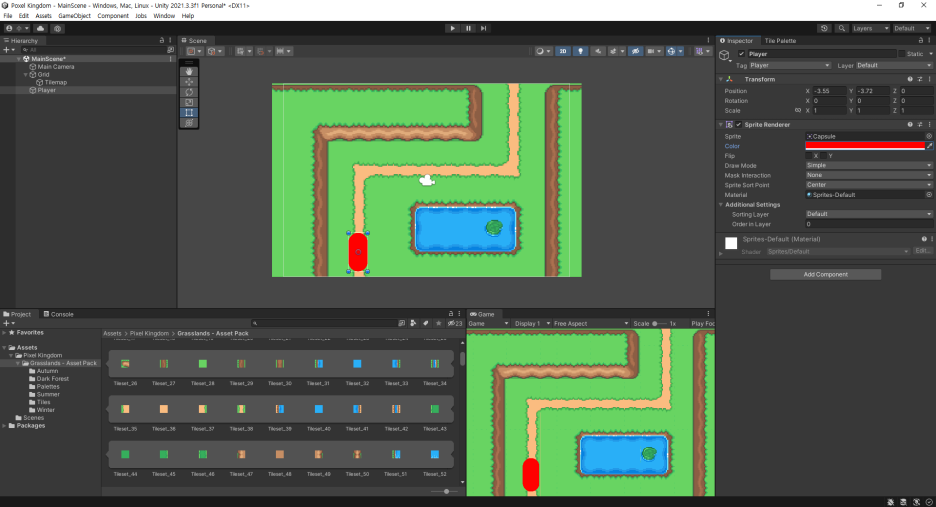Viewport: 936px width, 507px height.
Task: Toggle scene lighting bulb icon
Action: coord(580,51)
